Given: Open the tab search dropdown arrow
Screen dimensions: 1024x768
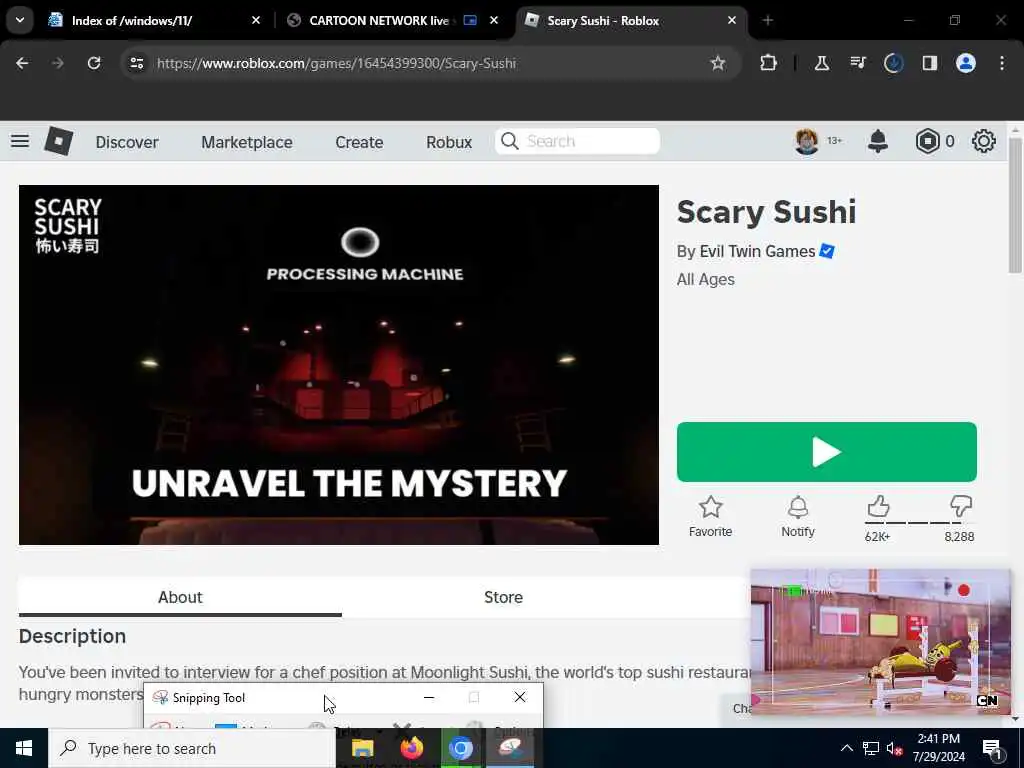Looking at the screenshot, I should click(x=20, y=20).
